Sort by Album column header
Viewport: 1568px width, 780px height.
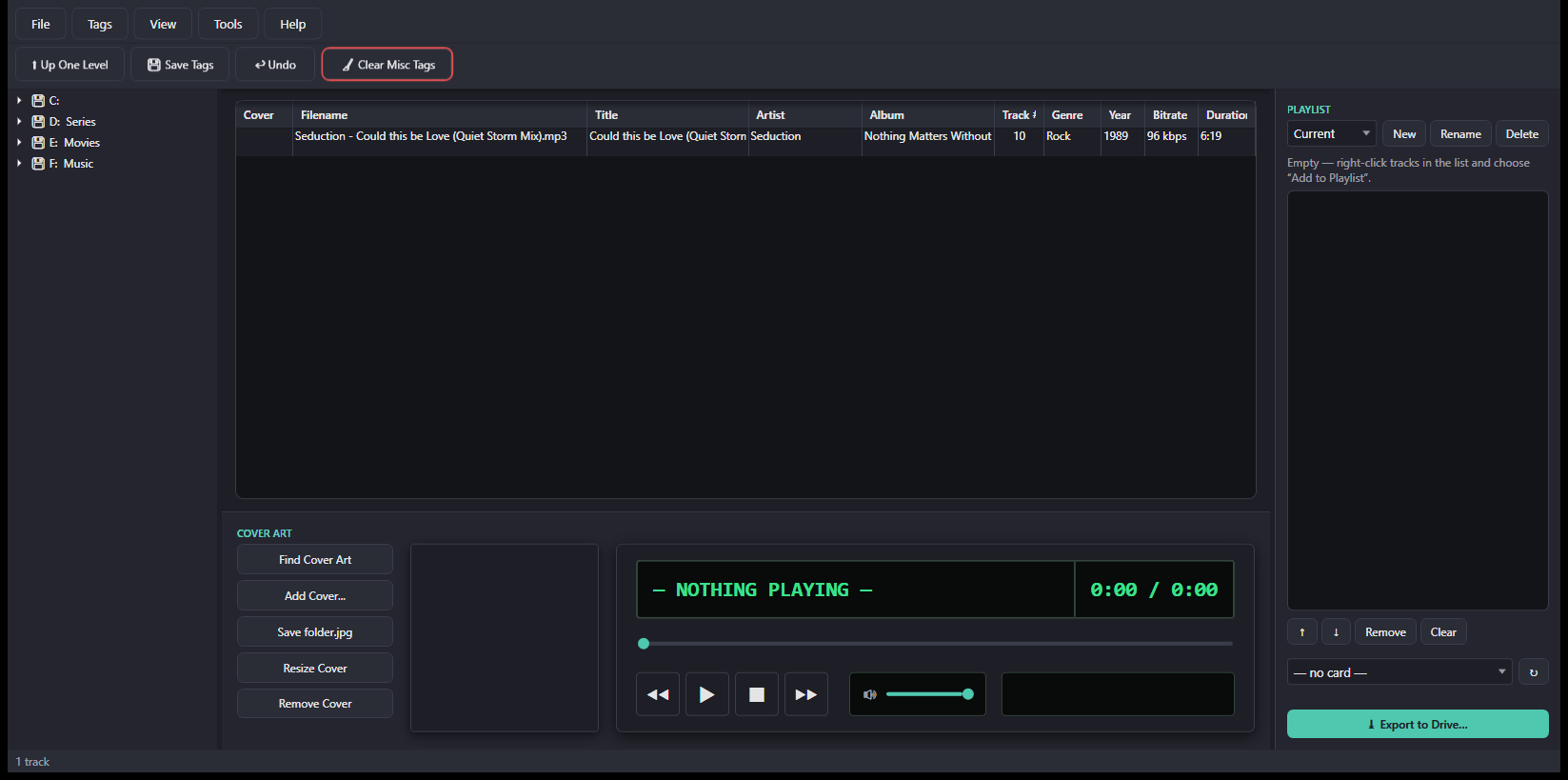click(928, 115)
